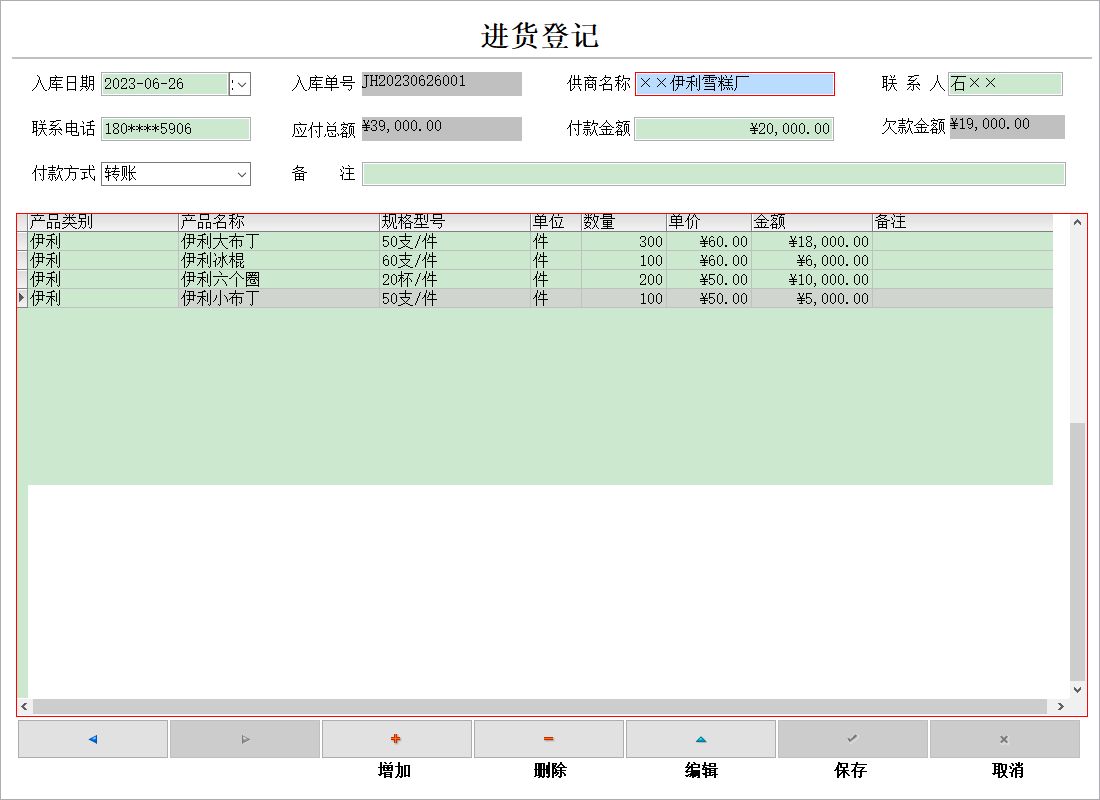This screenshot has width=1100, height=800.
Task: Edit the 付款金额 field
Action: (734, 129)
